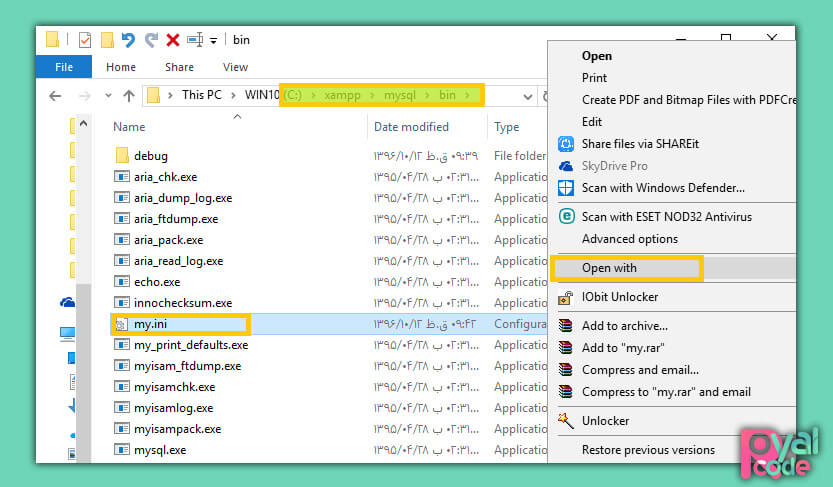Choose Restore previous versions
This screenshot has width=833, height=487.
point(648,450)
